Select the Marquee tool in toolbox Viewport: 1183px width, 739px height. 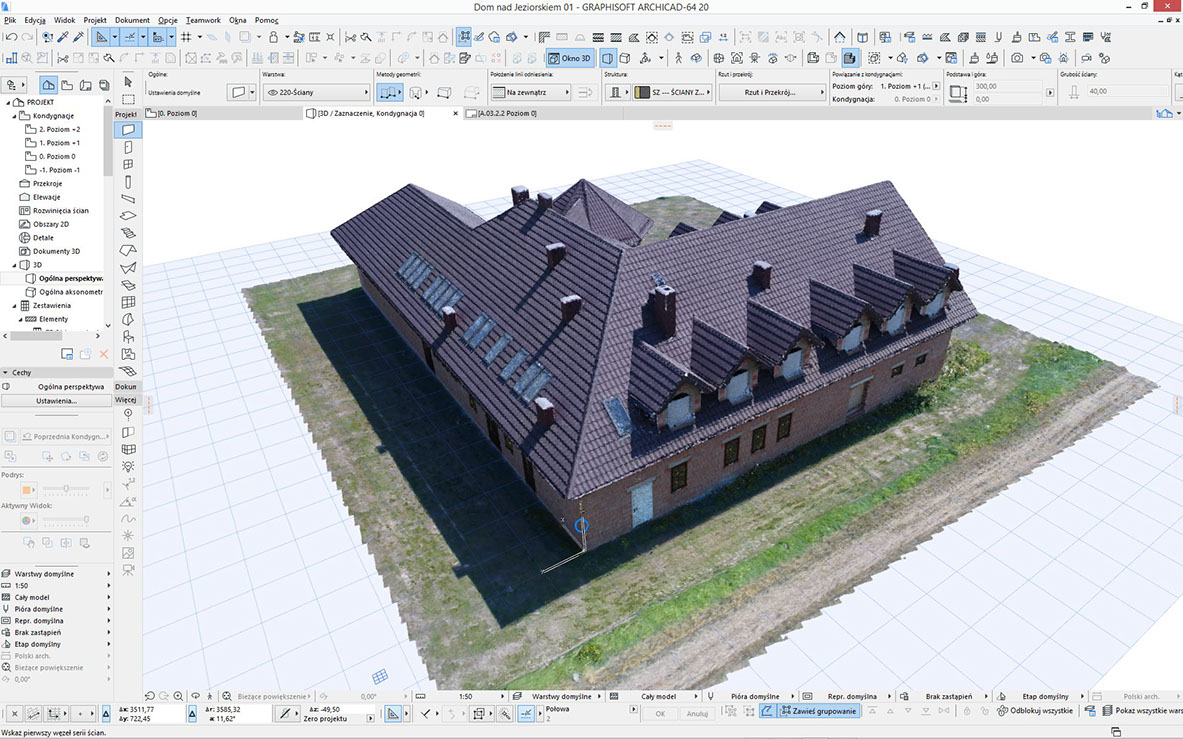(128, 99)
